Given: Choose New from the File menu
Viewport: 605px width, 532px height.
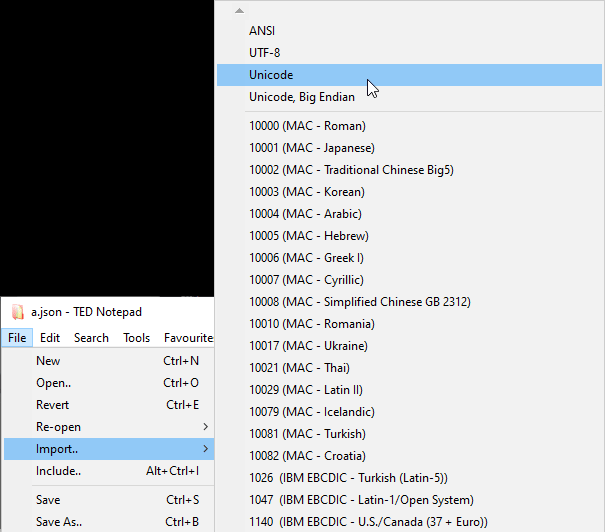Looking at the screenshot, I should (x=48, y=361).
